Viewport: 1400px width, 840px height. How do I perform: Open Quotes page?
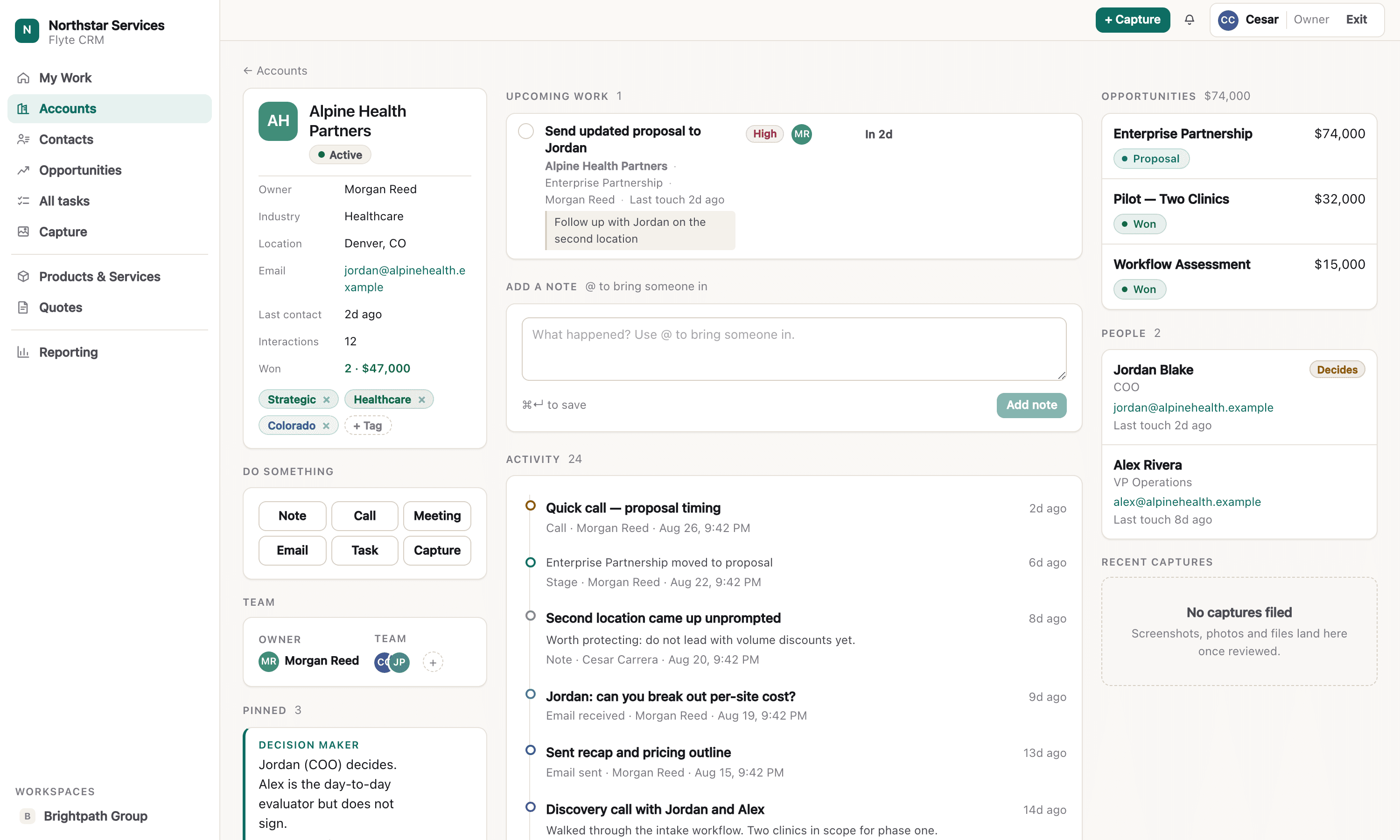[x=110, y=308]
